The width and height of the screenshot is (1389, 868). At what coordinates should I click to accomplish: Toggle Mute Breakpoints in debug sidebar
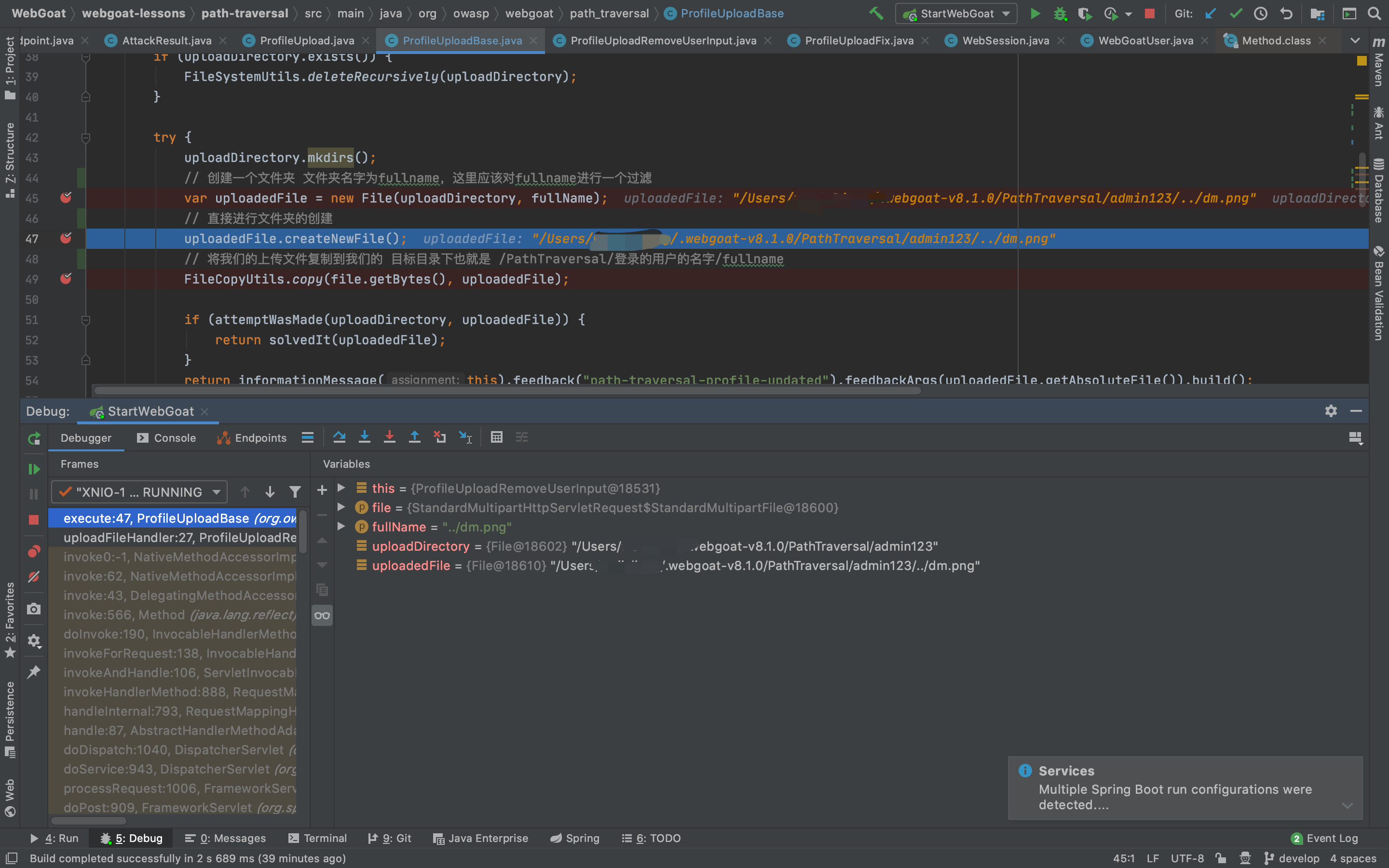[34, 576]
